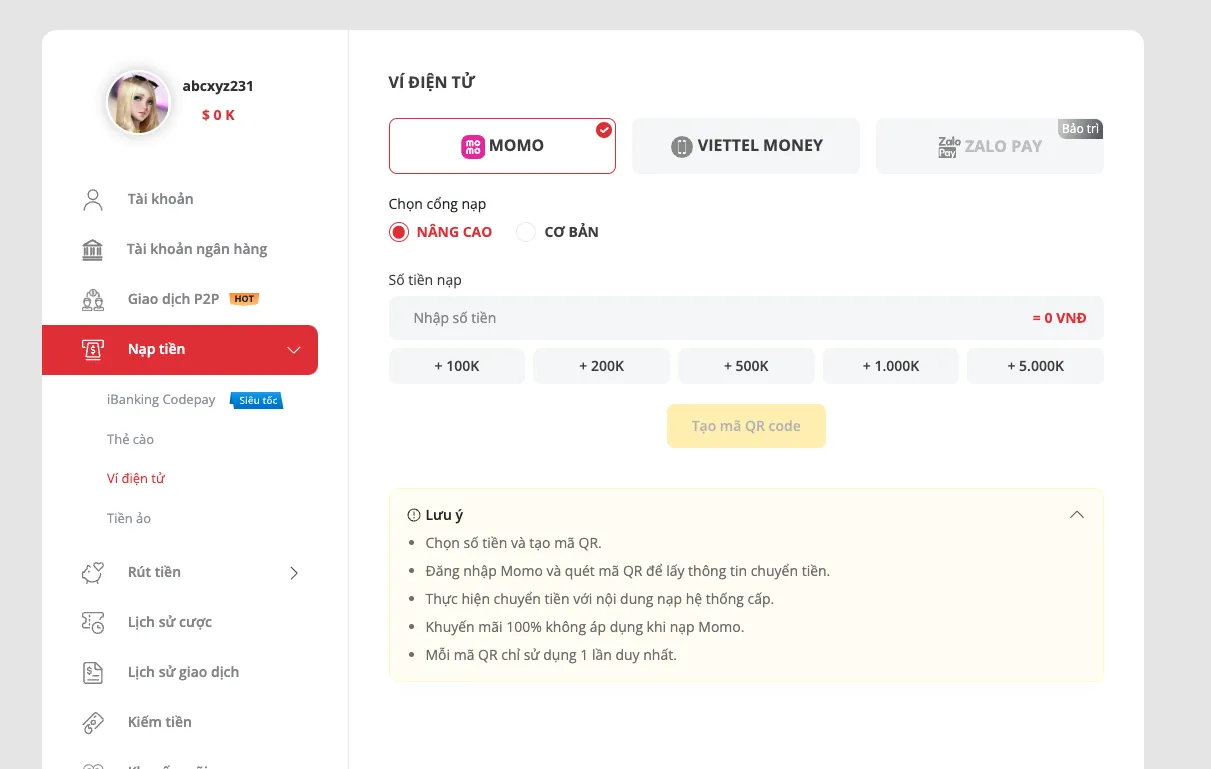The image size is (1211, 769).
Task: Add 1.000K to deposit amount
Action: pos(891,366)
